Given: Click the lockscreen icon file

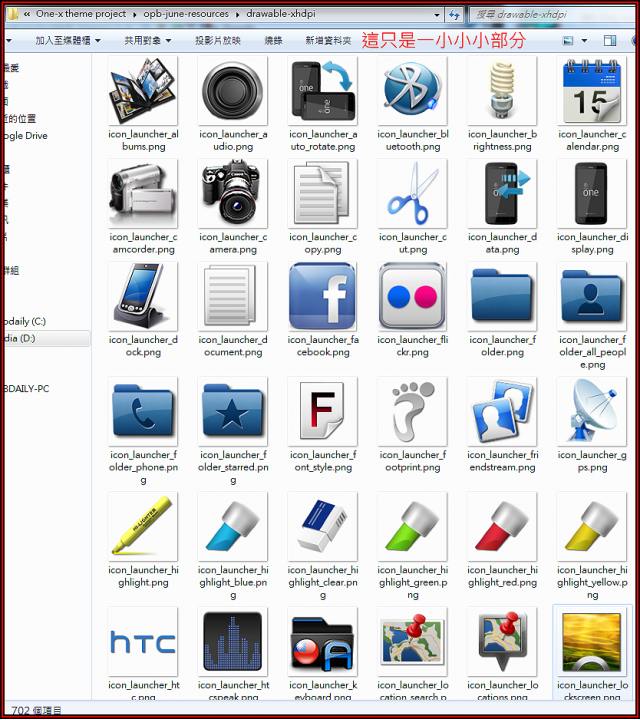Looking at the screenshot, I should 592,641.
